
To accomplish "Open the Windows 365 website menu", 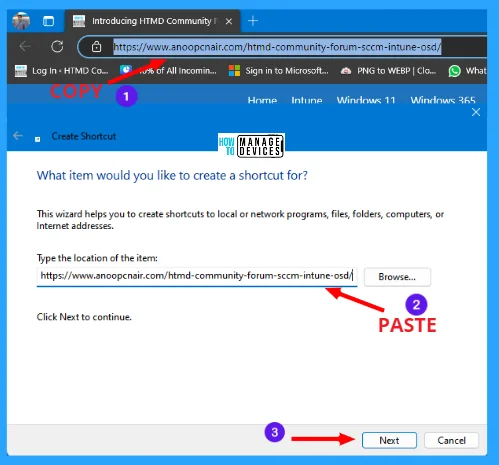I will pos(443,100).
